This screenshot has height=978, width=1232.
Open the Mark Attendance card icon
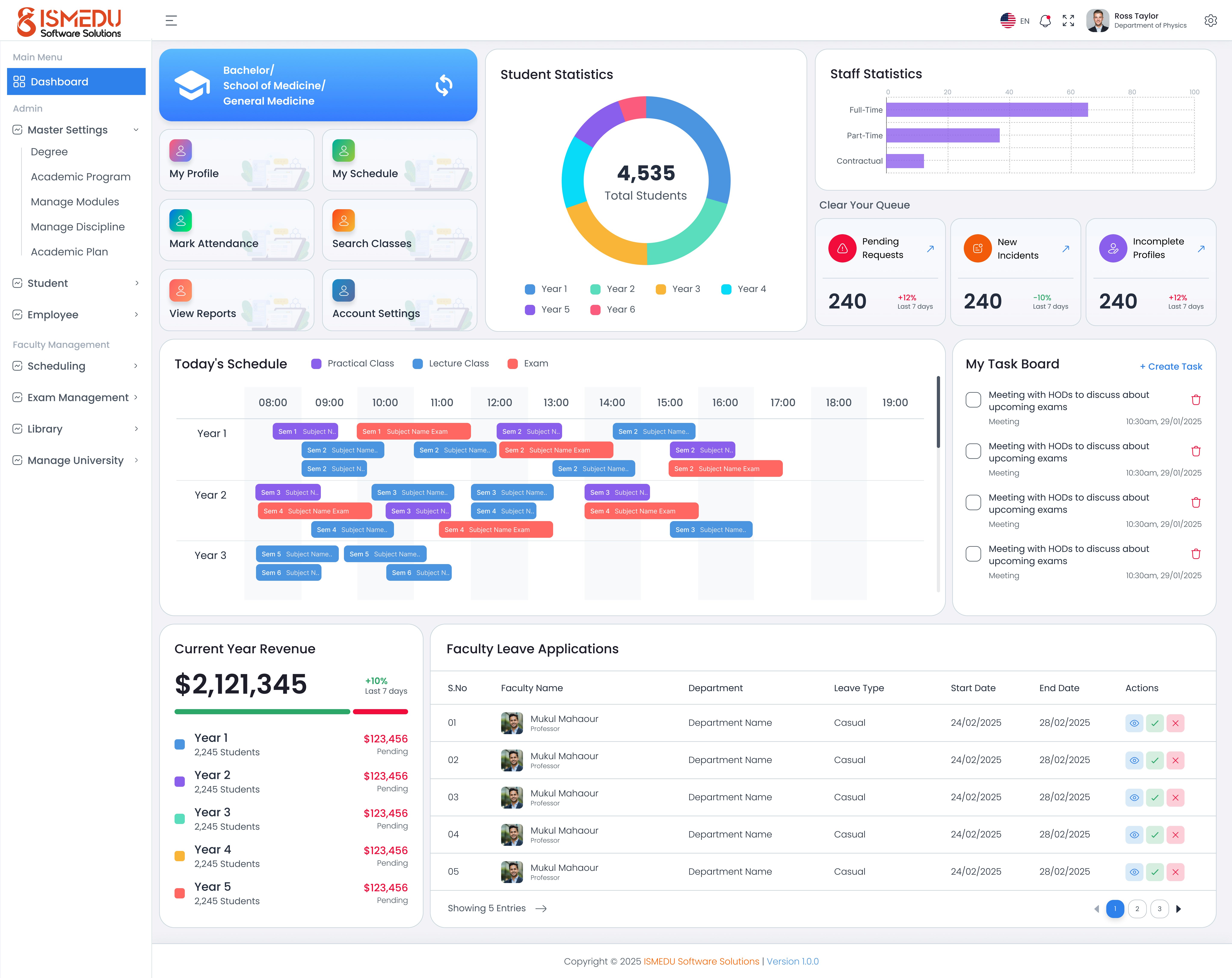point(181,221)
